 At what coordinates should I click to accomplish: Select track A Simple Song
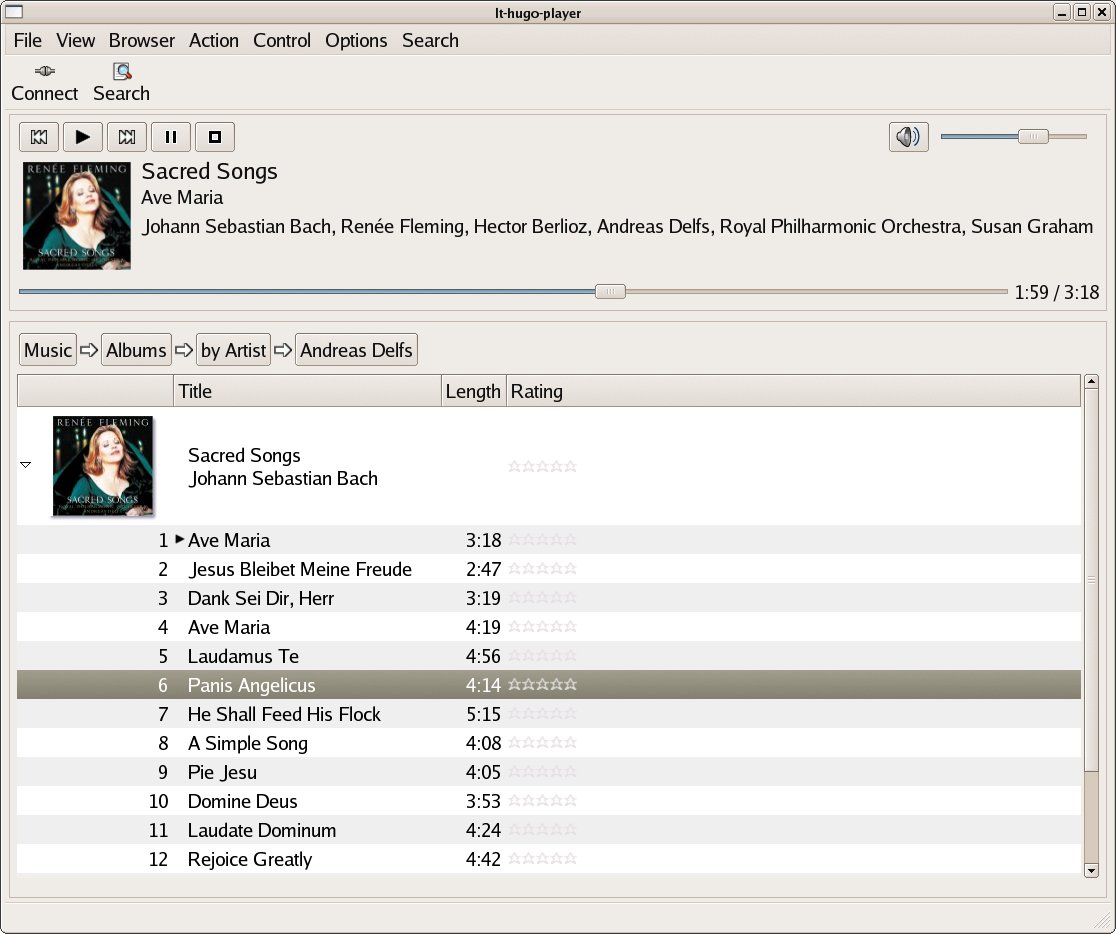pyautogui.click(x=549, y=743)
